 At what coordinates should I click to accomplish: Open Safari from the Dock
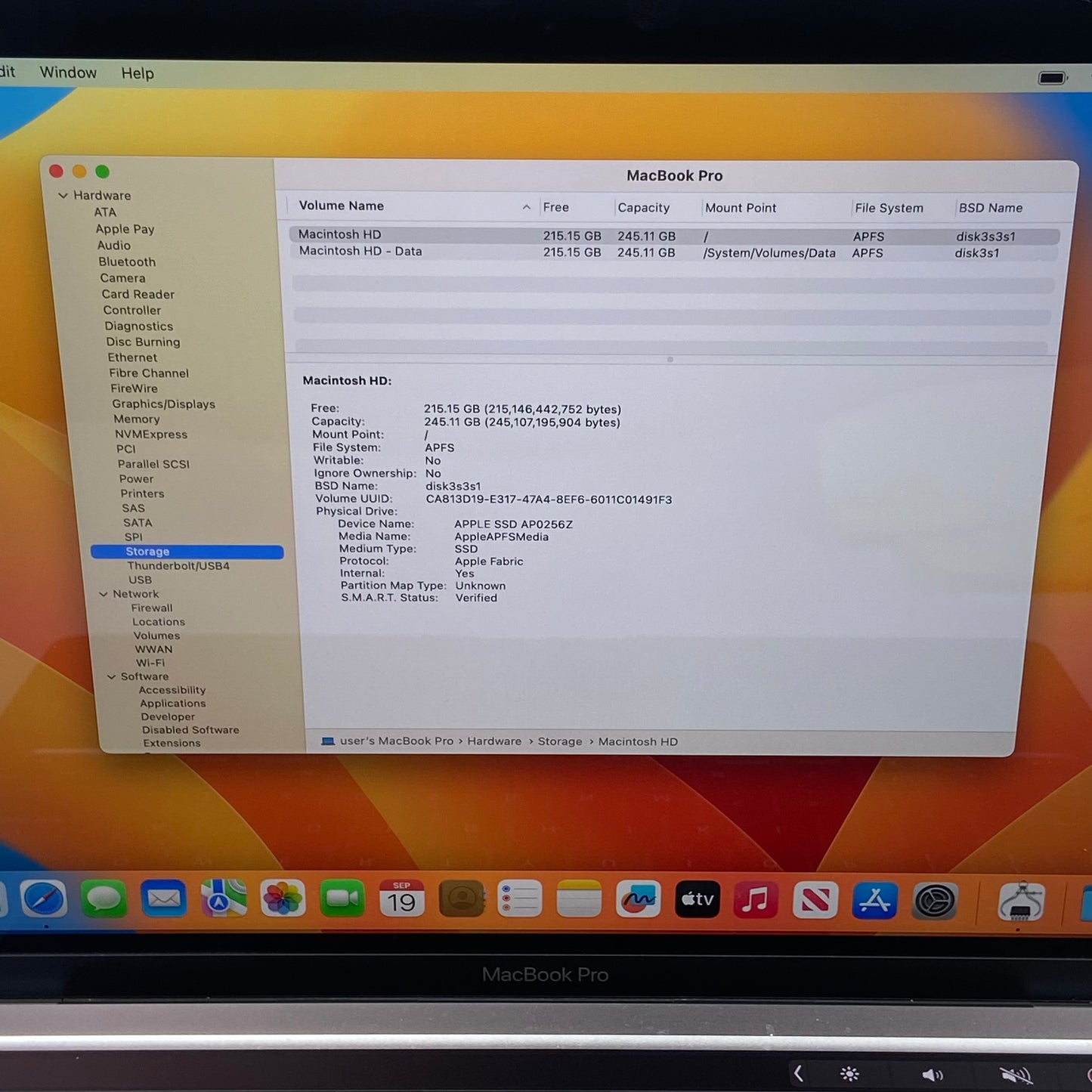[x=43, y=899]
